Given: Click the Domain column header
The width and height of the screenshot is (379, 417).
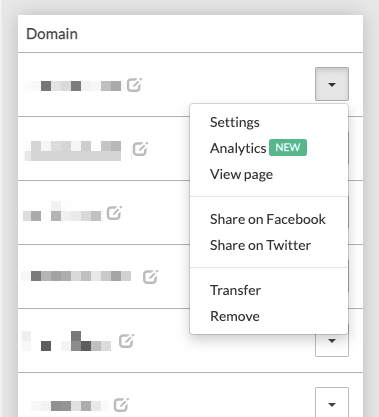Looking at the screenshot, I should [52, 34].
